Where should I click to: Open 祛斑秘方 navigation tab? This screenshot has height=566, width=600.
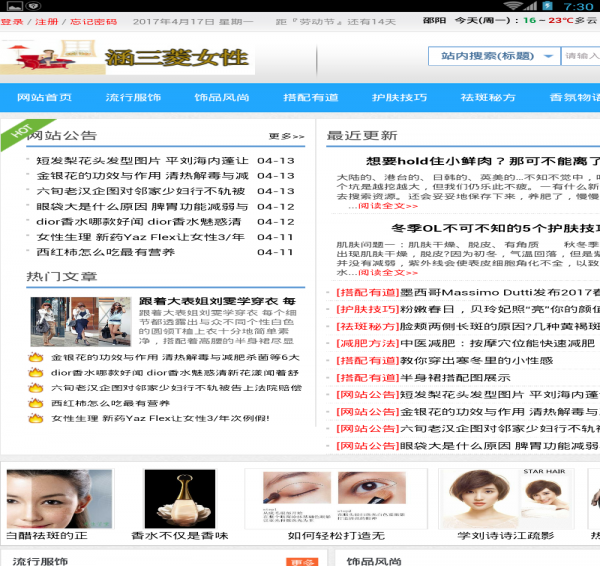488,98
